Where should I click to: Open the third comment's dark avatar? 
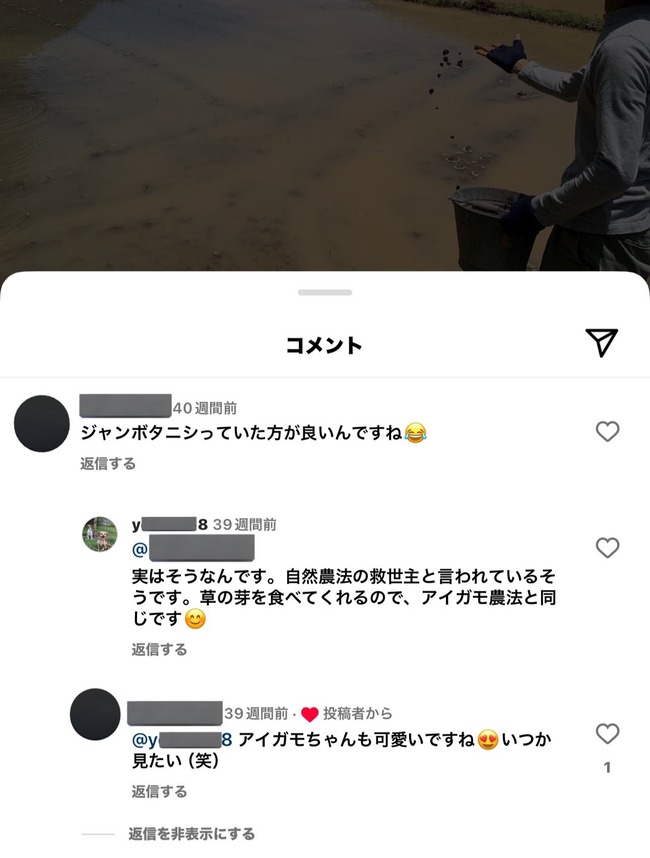pos(95,714)
